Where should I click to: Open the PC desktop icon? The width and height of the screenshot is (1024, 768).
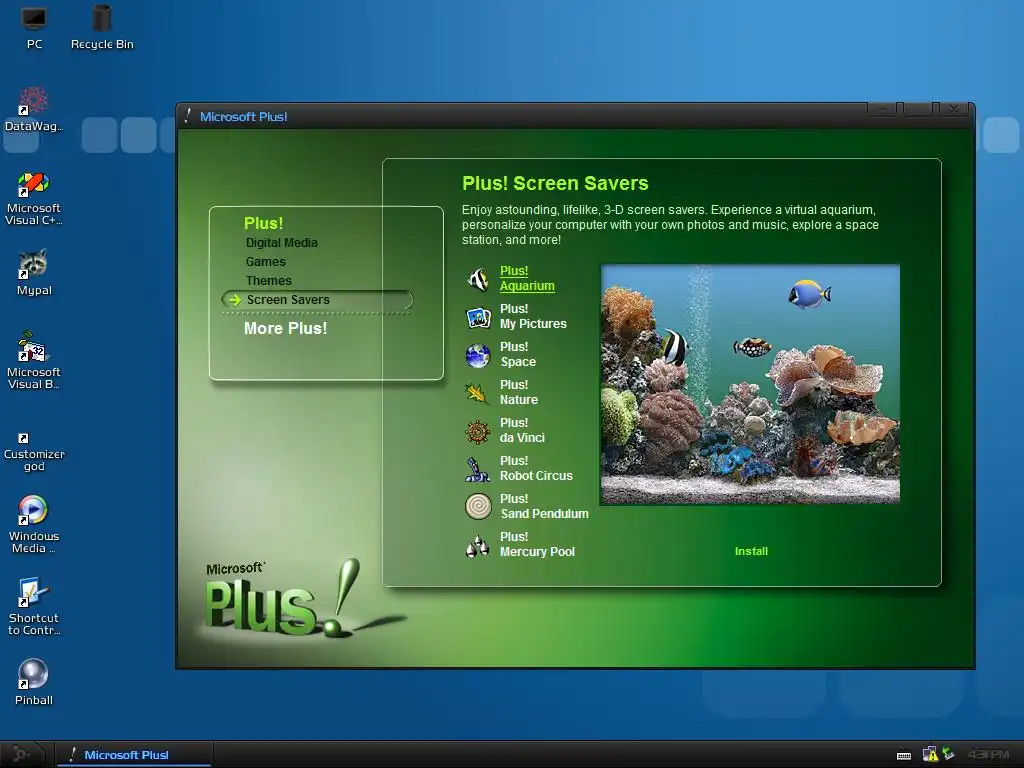(x=34, y=27)
